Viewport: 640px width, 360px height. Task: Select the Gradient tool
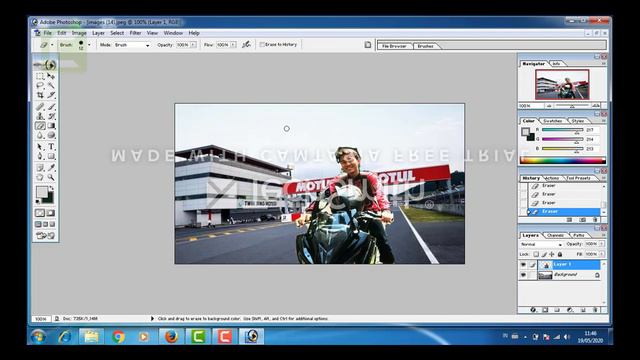[51, 126]
